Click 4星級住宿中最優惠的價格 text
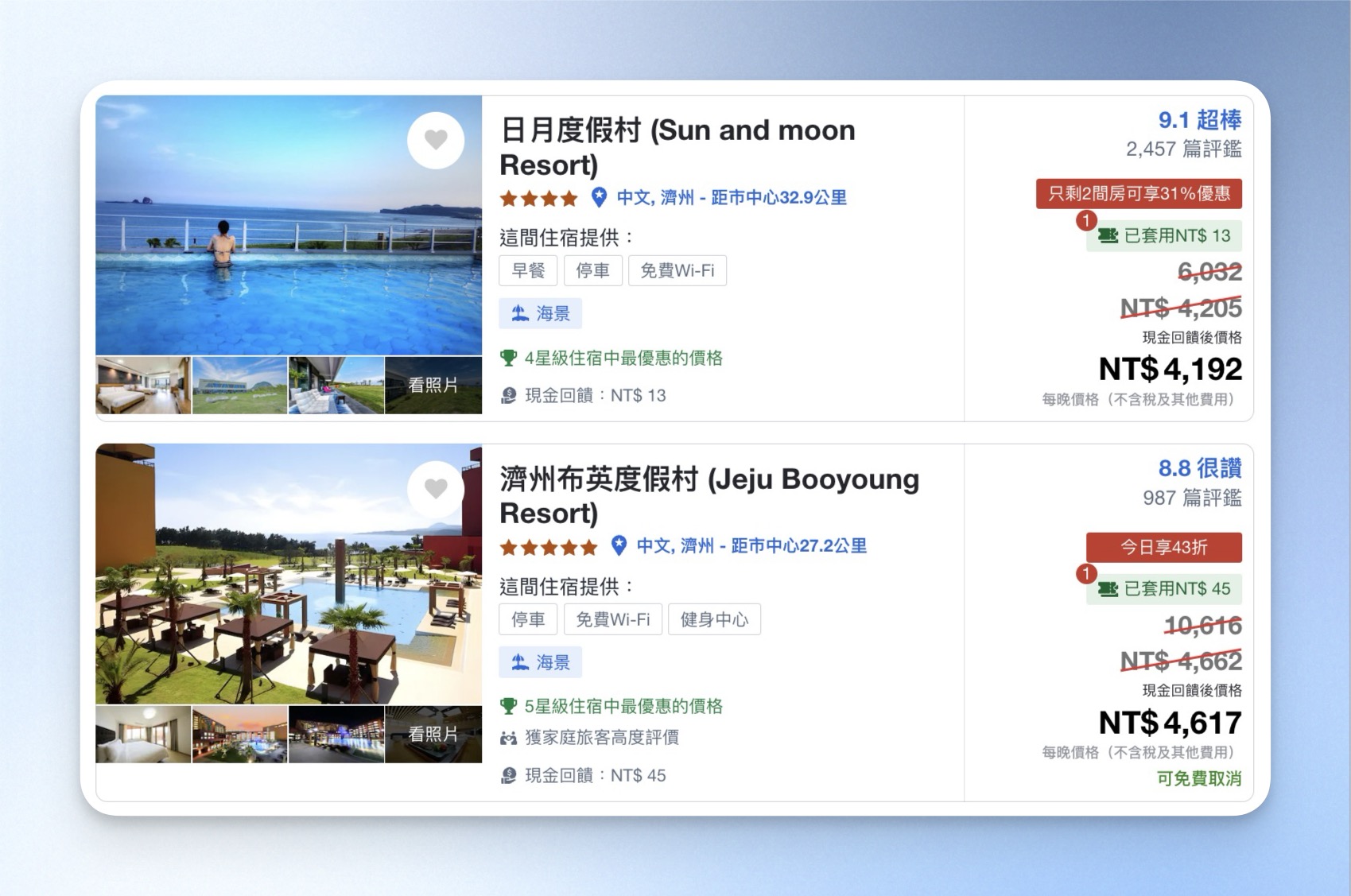The width and height of the screenshot is (1351, 896). pos(623,359)
